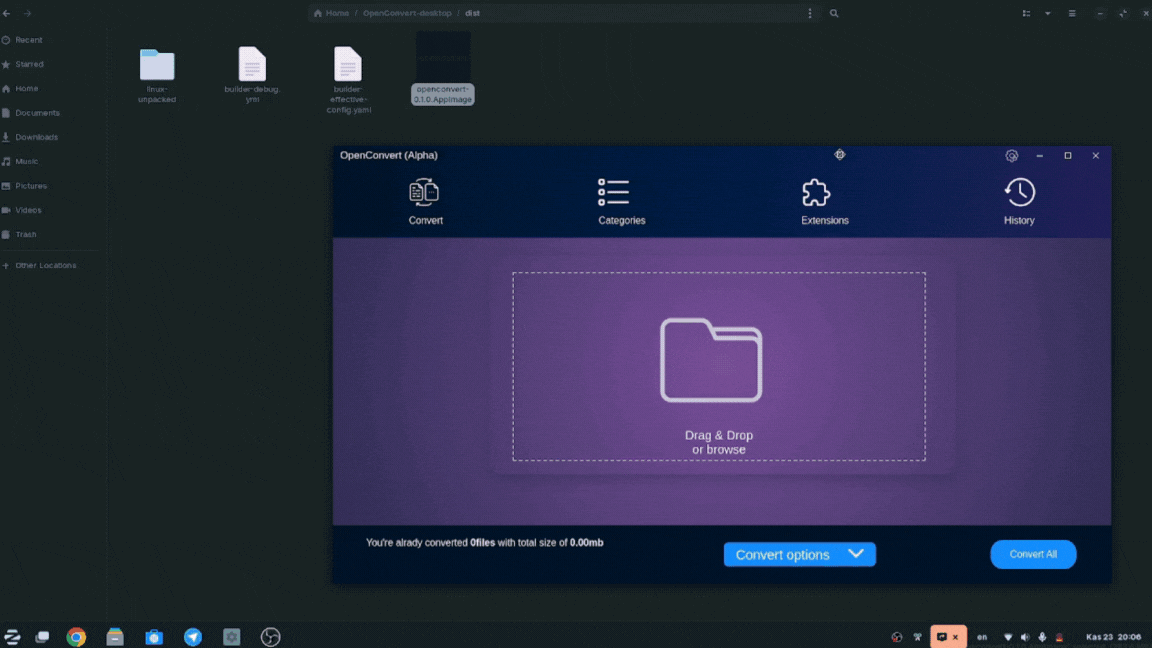Open the Software store from taskbar

[154, 637]
